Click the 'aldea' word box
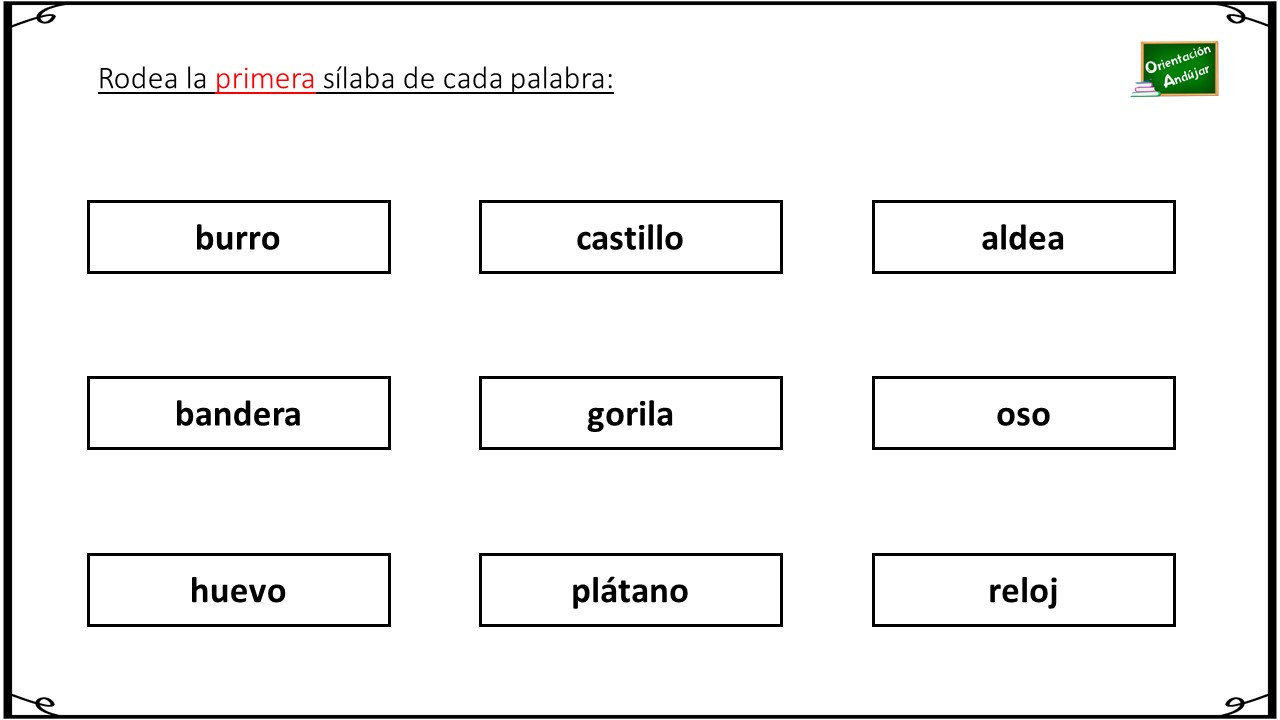Image resolution: width=1280 pixels, height=720 pixels. [1023, 237]
